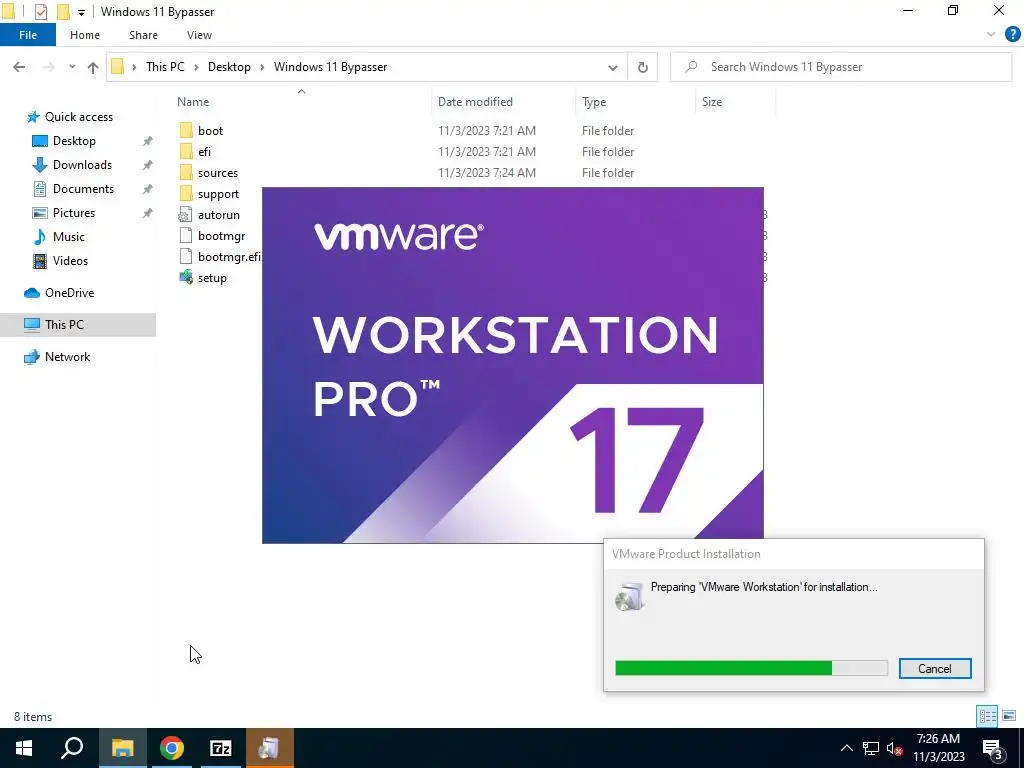The image size is (1024, 768).
Task: Open the Share ribbon tab
Action: click(x=143, y=35)
